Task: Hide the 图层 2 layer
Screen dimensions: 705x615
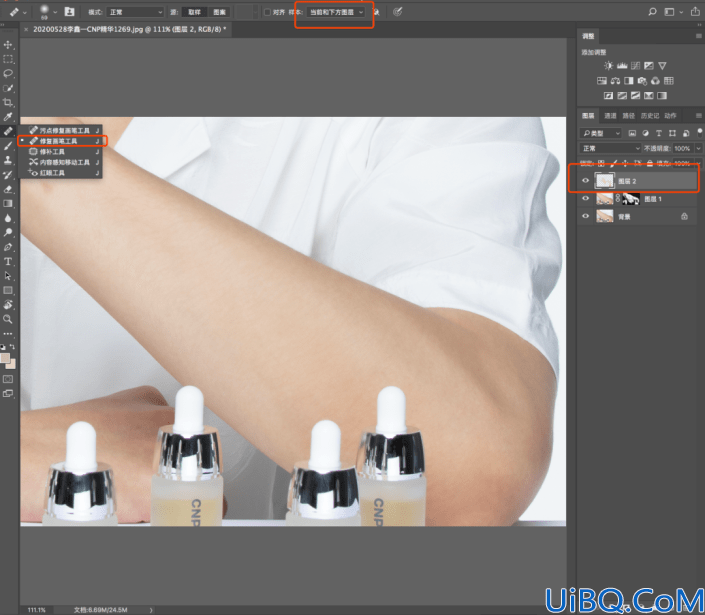Action: [x=585, y=181]
